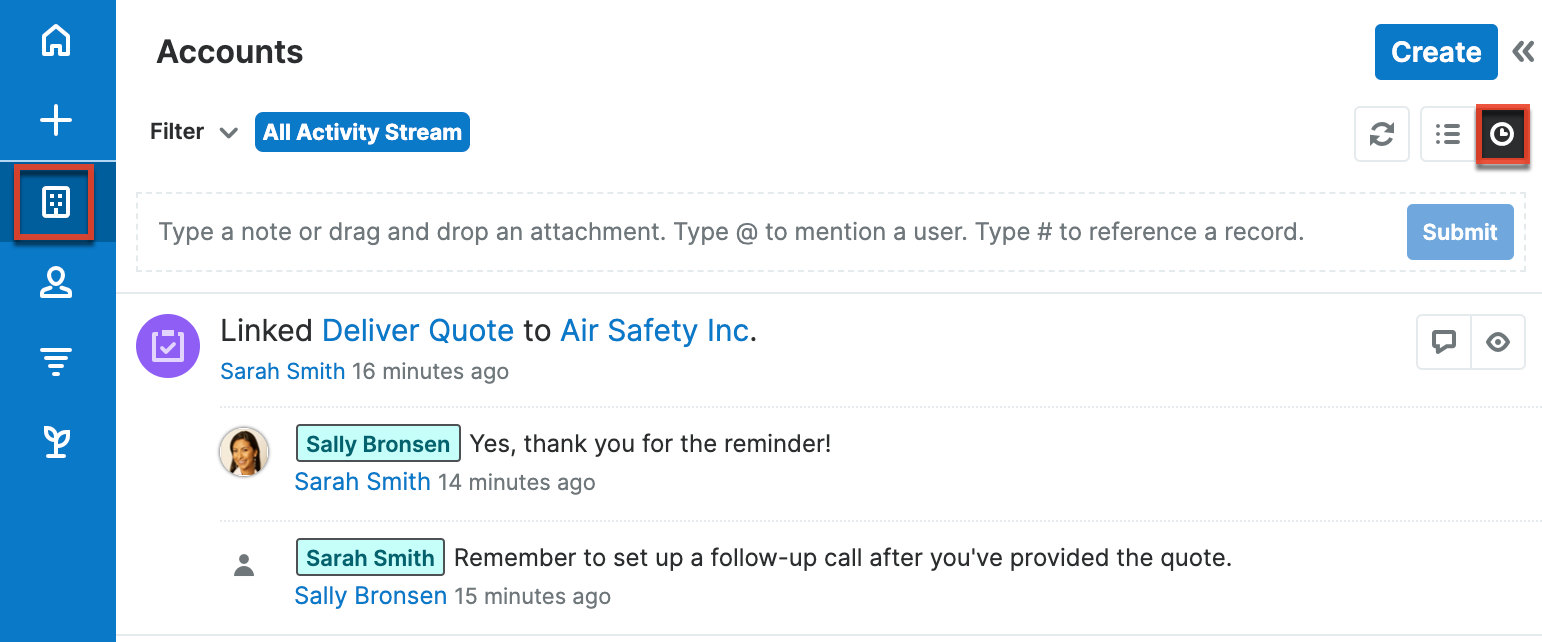
Task: Switch to list view
Action: (1447, 134)
